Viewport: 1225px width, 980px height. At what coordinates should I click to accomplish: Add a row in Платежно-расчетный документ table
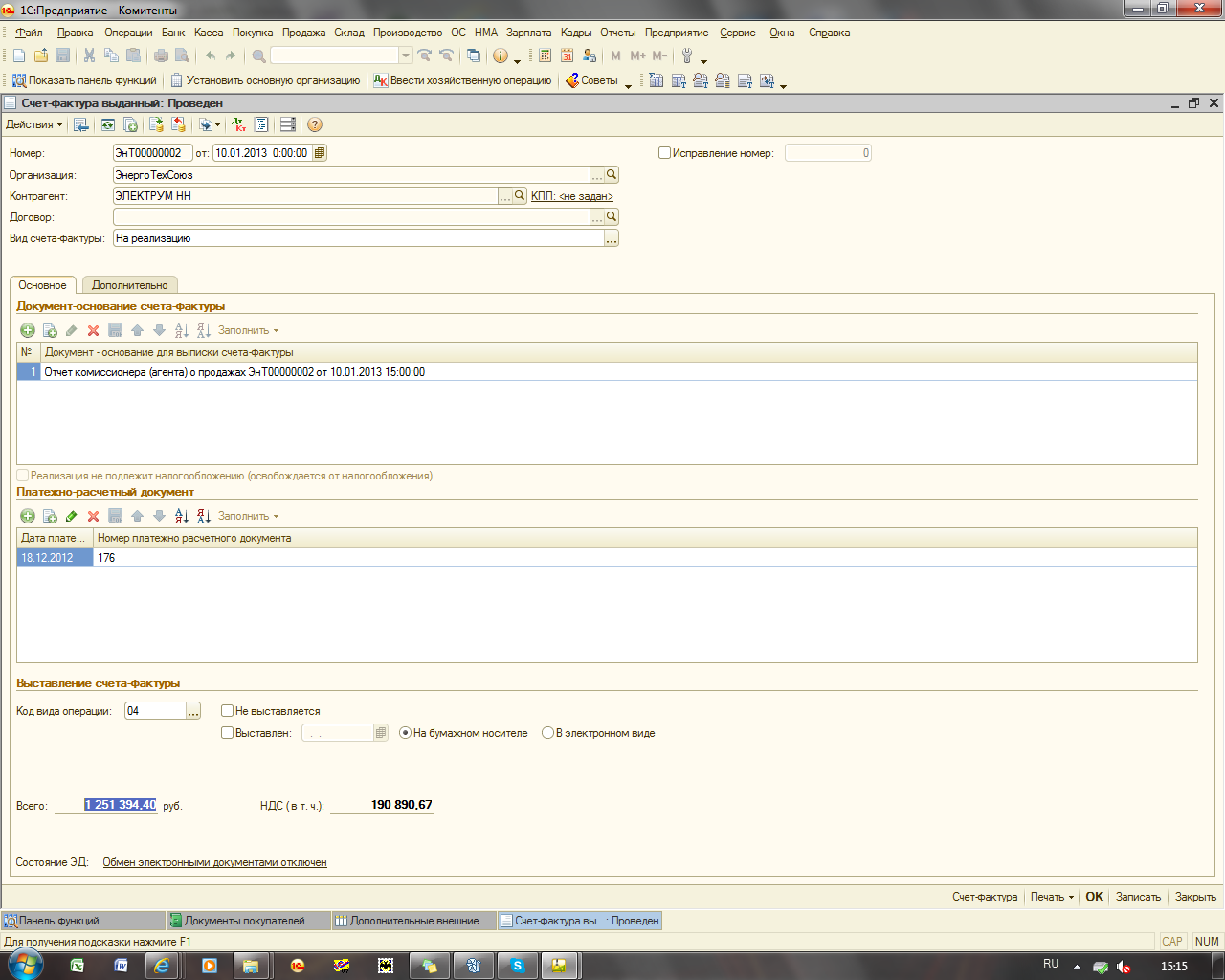27,516
